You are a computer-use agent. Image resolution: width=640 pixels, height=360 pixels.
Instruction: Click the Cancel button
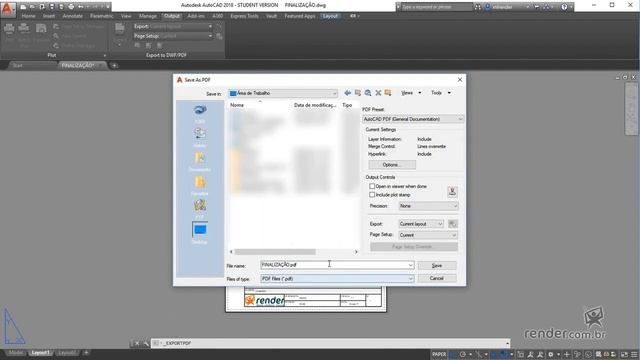[437, 278]
